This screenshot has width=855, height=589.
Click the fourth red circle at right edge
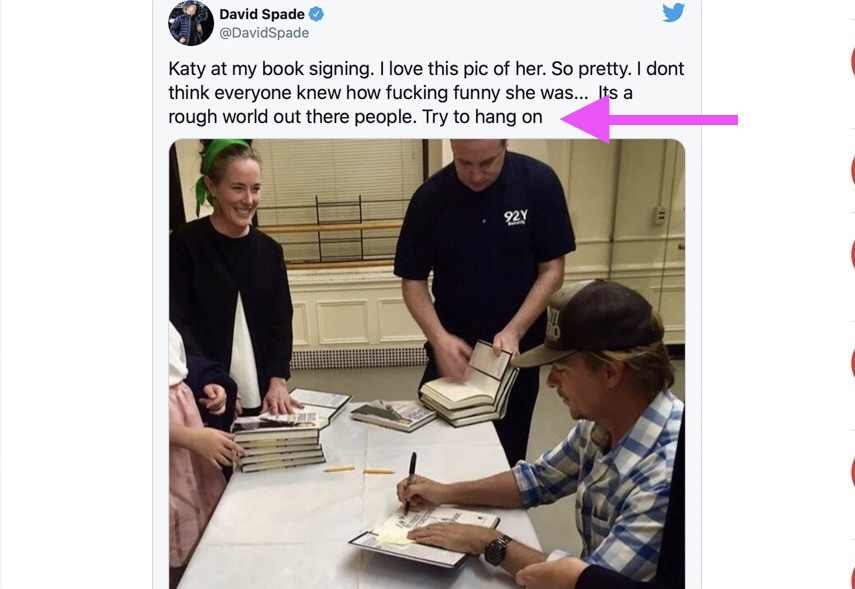coord(852,363)
